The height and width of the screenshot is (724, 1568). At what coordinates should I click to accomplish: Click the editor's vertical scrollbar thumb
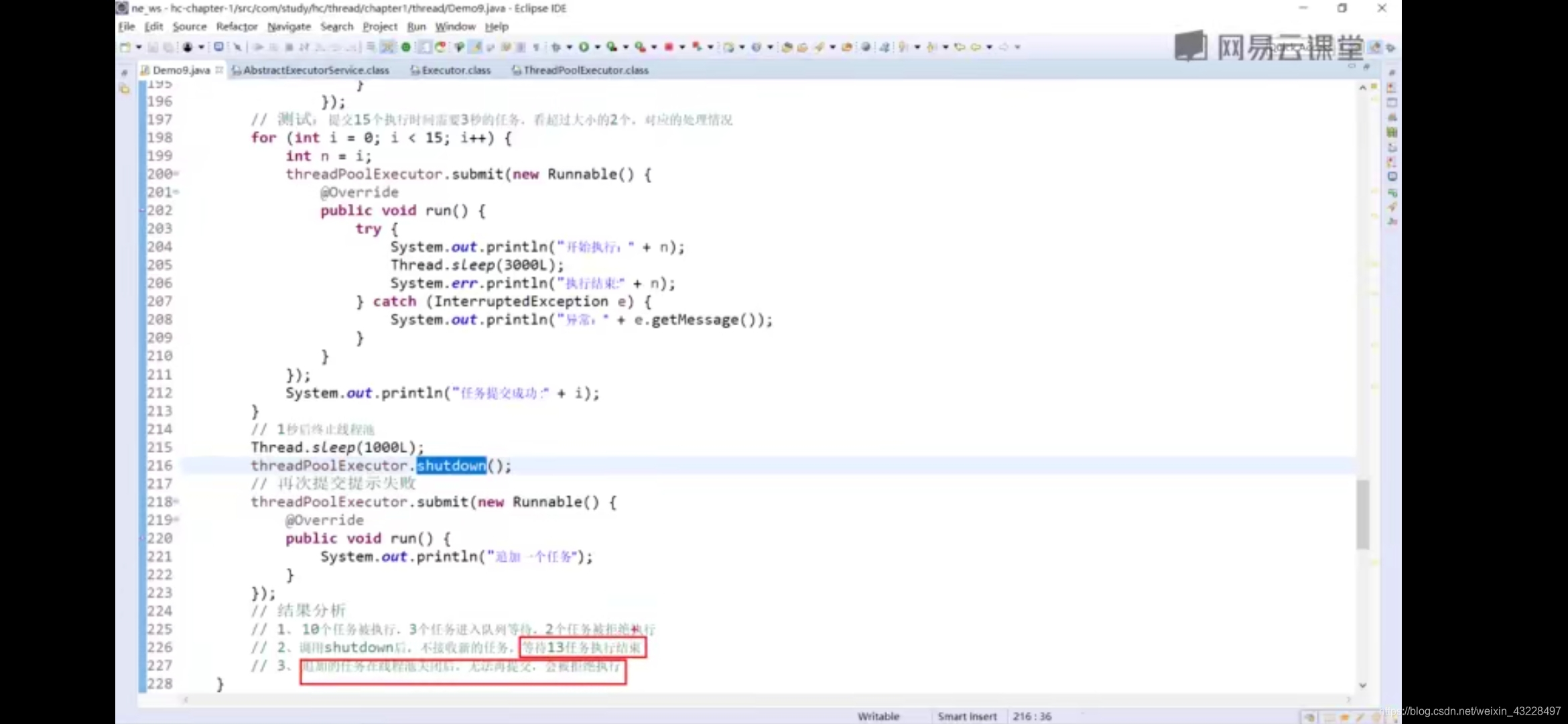point(1362,515)
